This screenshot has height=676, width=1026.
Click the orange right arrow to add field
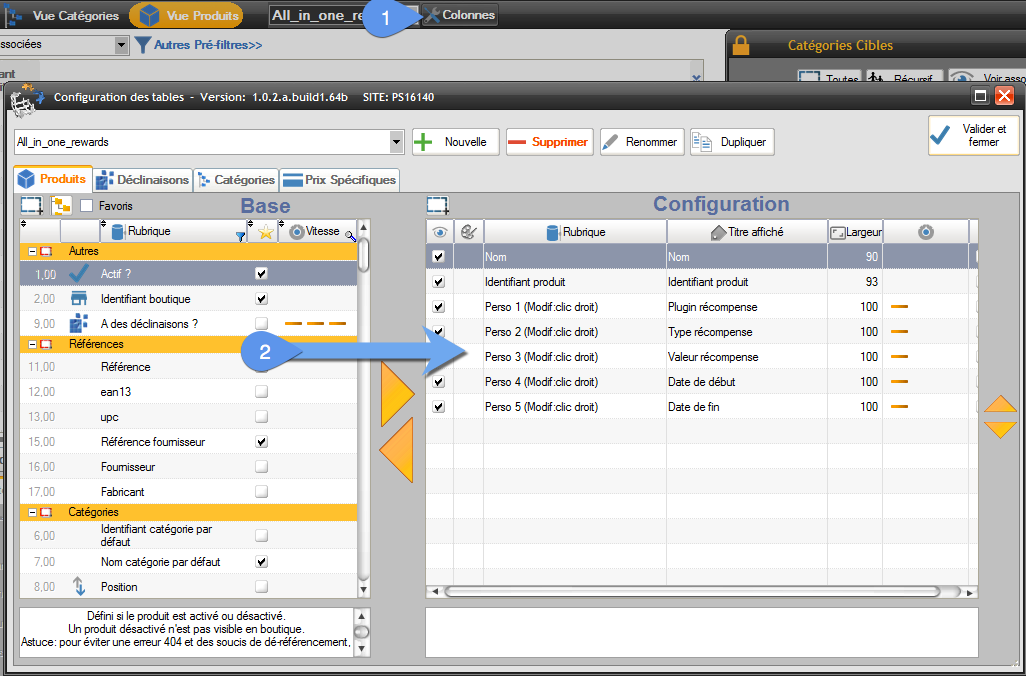(396, 395)
